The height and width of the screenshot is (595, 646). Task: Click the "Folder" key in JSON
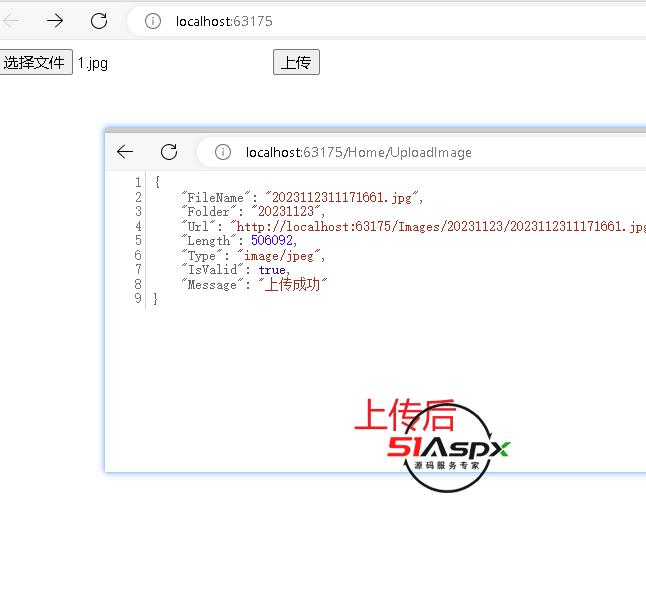(x=208, y=212)
